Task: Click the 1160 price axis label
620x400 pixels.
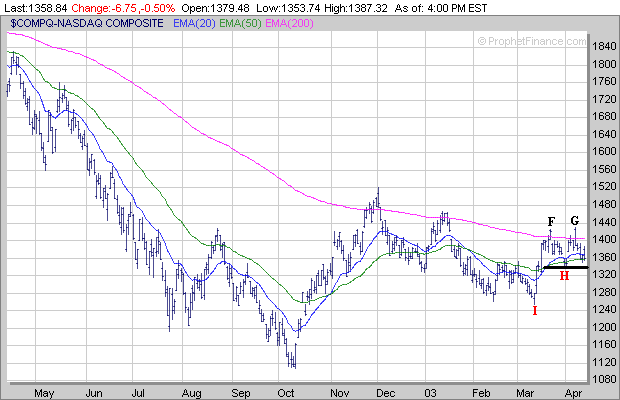Action: click(x=604, y=344)
